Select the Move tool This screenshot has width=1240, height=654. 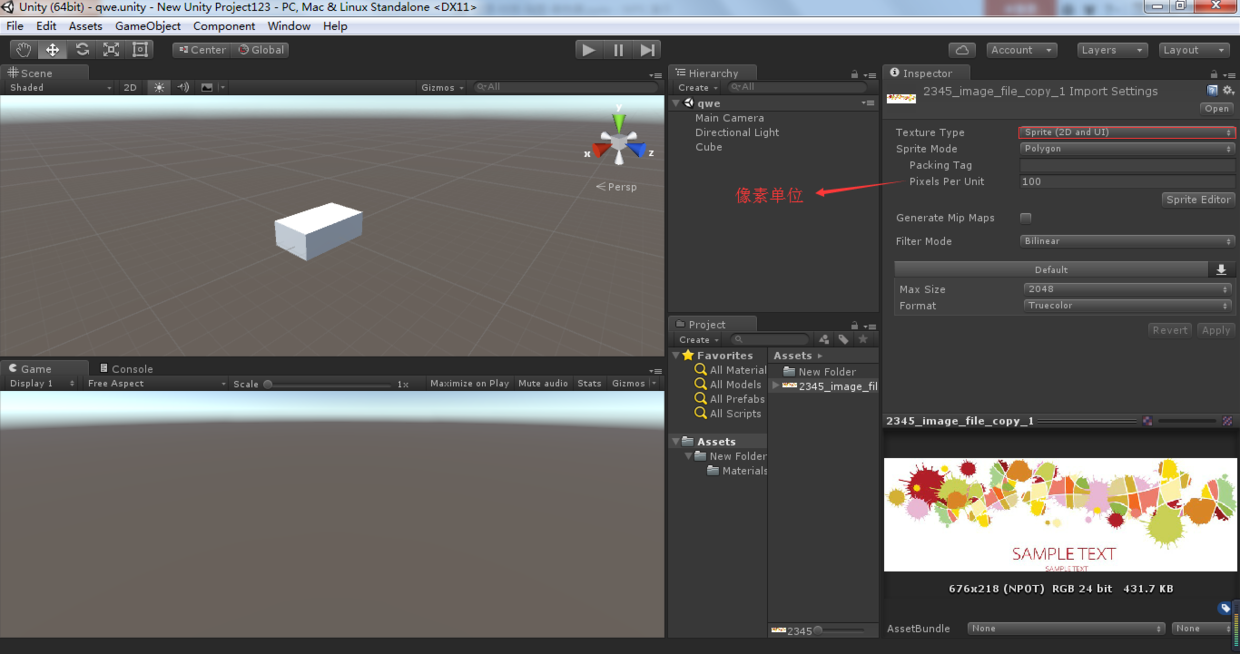click(x=51, y=48)
